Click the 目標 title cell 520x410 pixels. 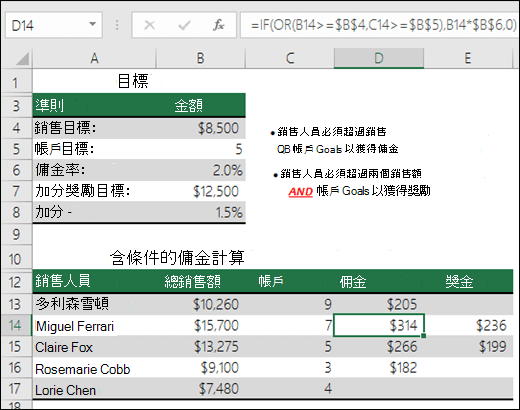pyautogui.click(x=133, y=81)
